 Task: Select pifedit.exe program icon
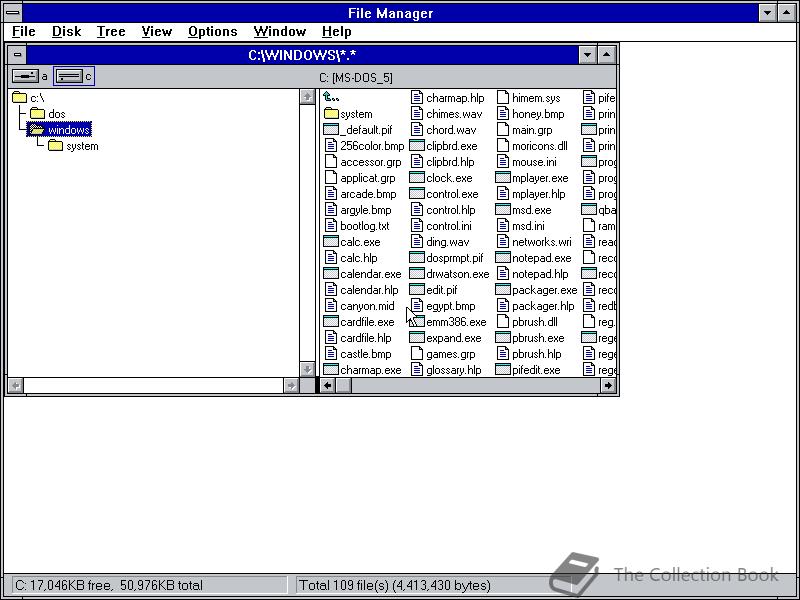503,370
